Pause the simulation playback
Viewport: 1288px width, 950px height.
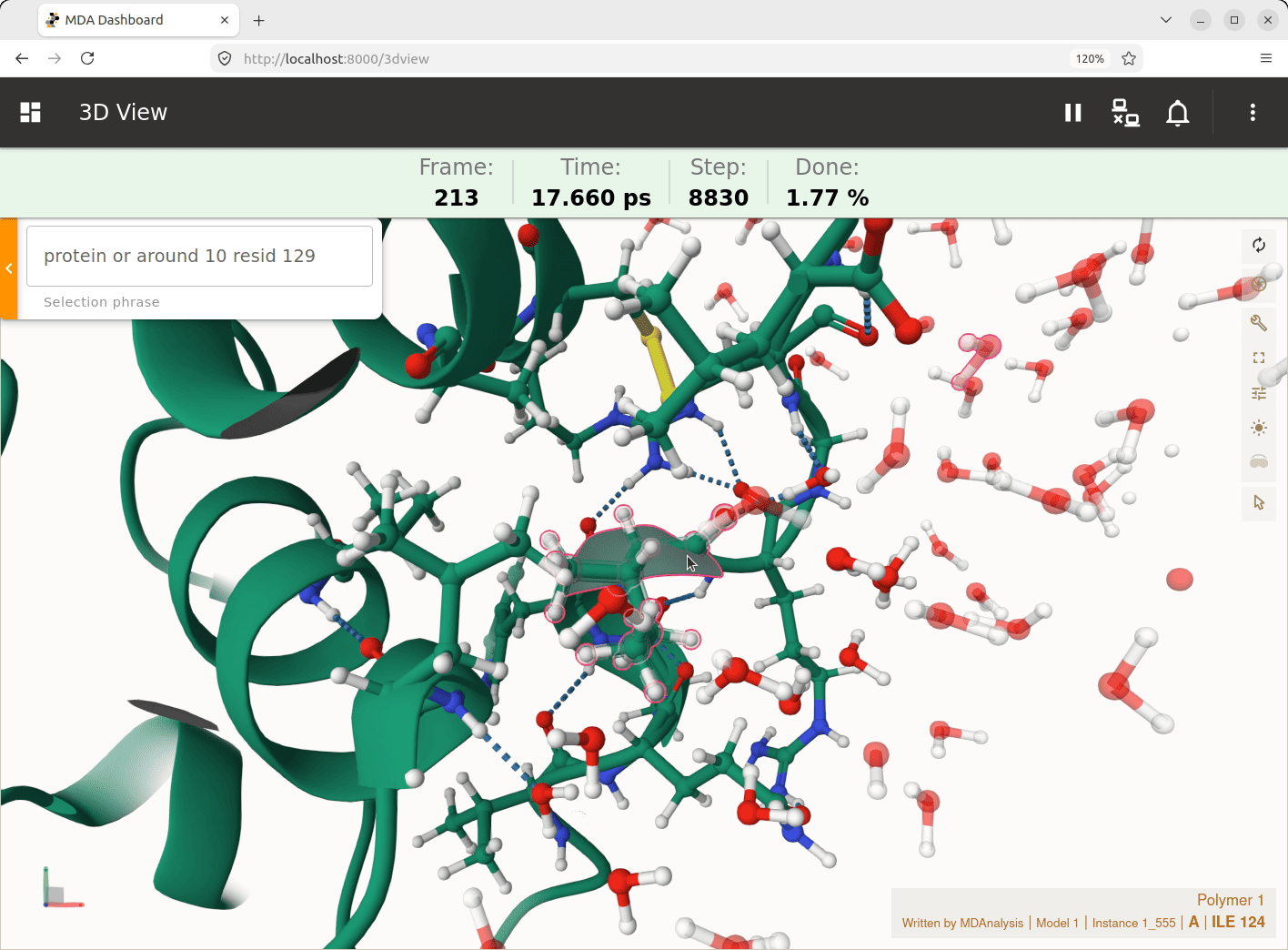point(1073,112)
